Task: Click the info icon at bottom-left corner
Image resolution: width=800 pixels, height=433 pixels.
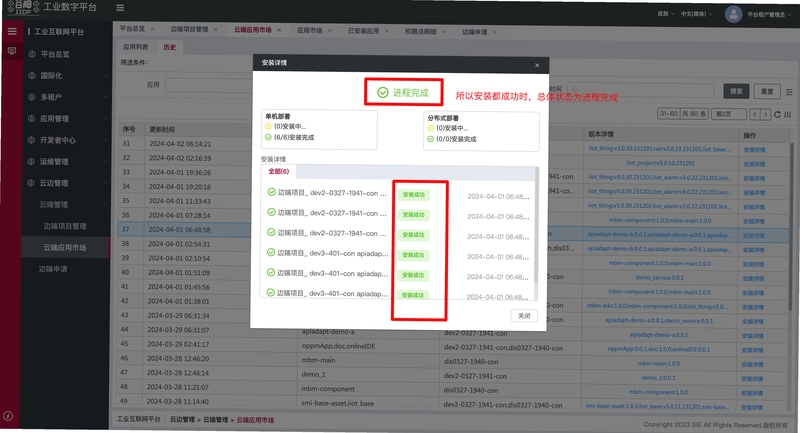Action: pyautogui.click(x=8, y=416)
